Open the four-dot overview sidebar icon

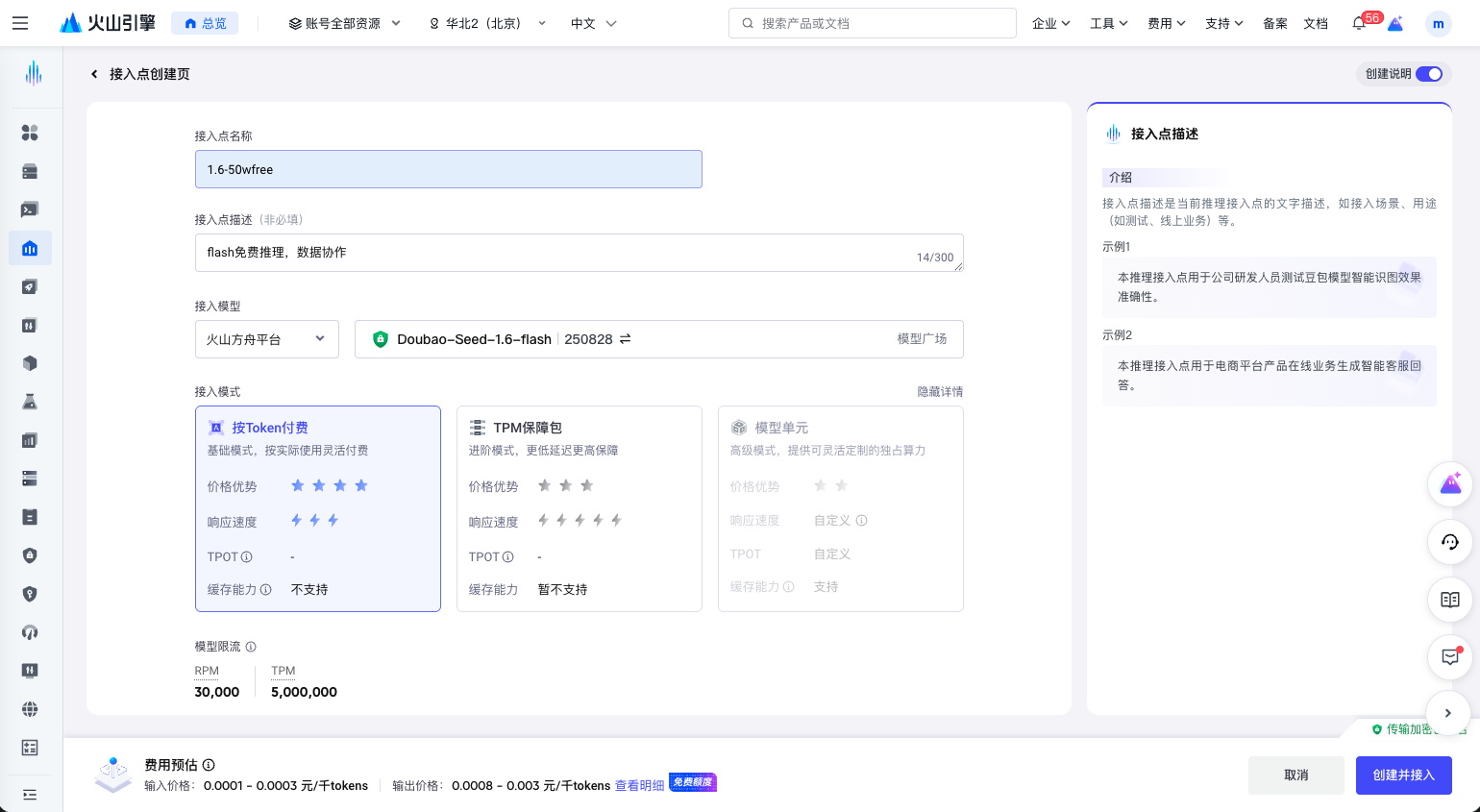click(30, 133)
